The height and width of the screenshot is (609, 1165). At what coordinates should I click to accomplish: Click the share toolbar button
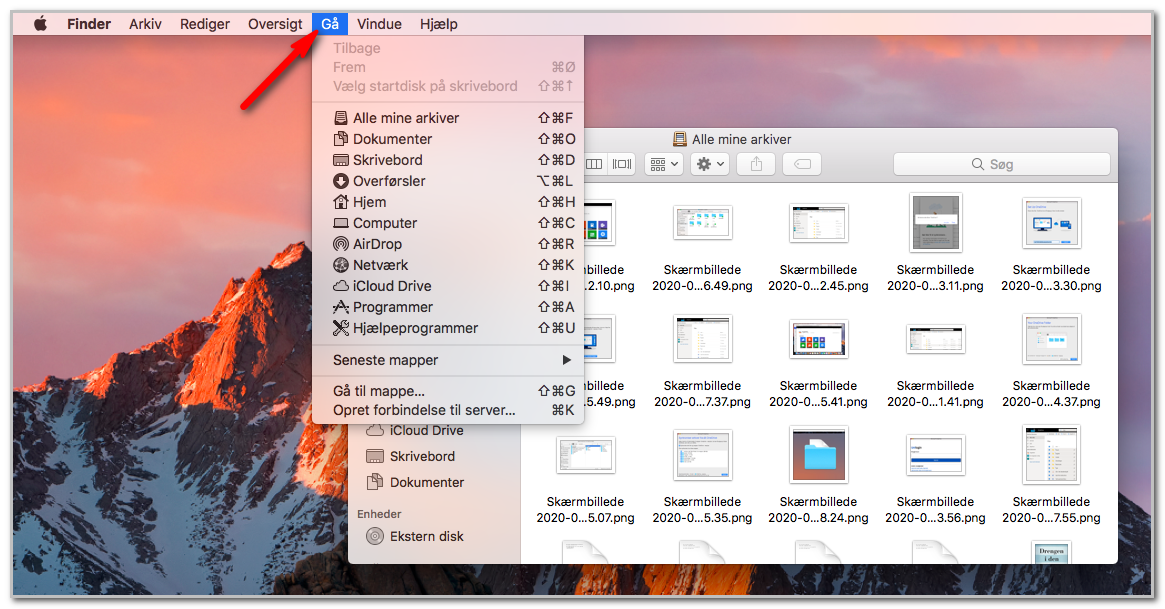click(x=756, y=164)
